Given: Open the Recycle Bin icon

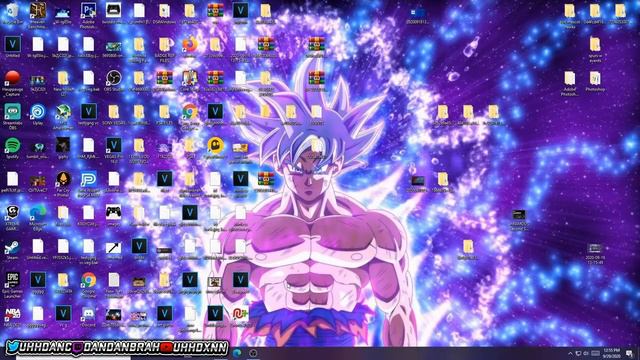Looking at the screenshot, I should [x=13, y=13].
